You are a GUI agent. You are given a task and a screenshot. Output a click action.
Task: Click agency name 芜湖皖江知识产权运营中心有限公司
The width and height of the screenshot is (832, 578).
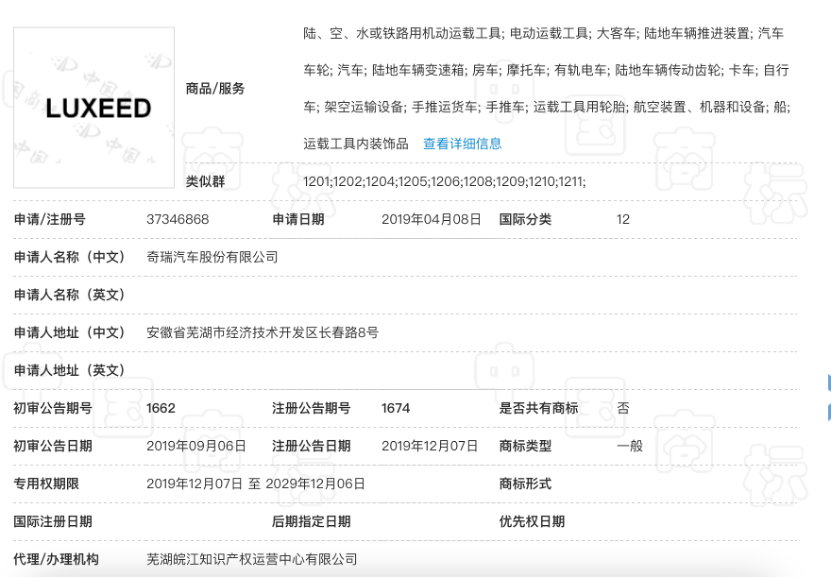point(251,559)
